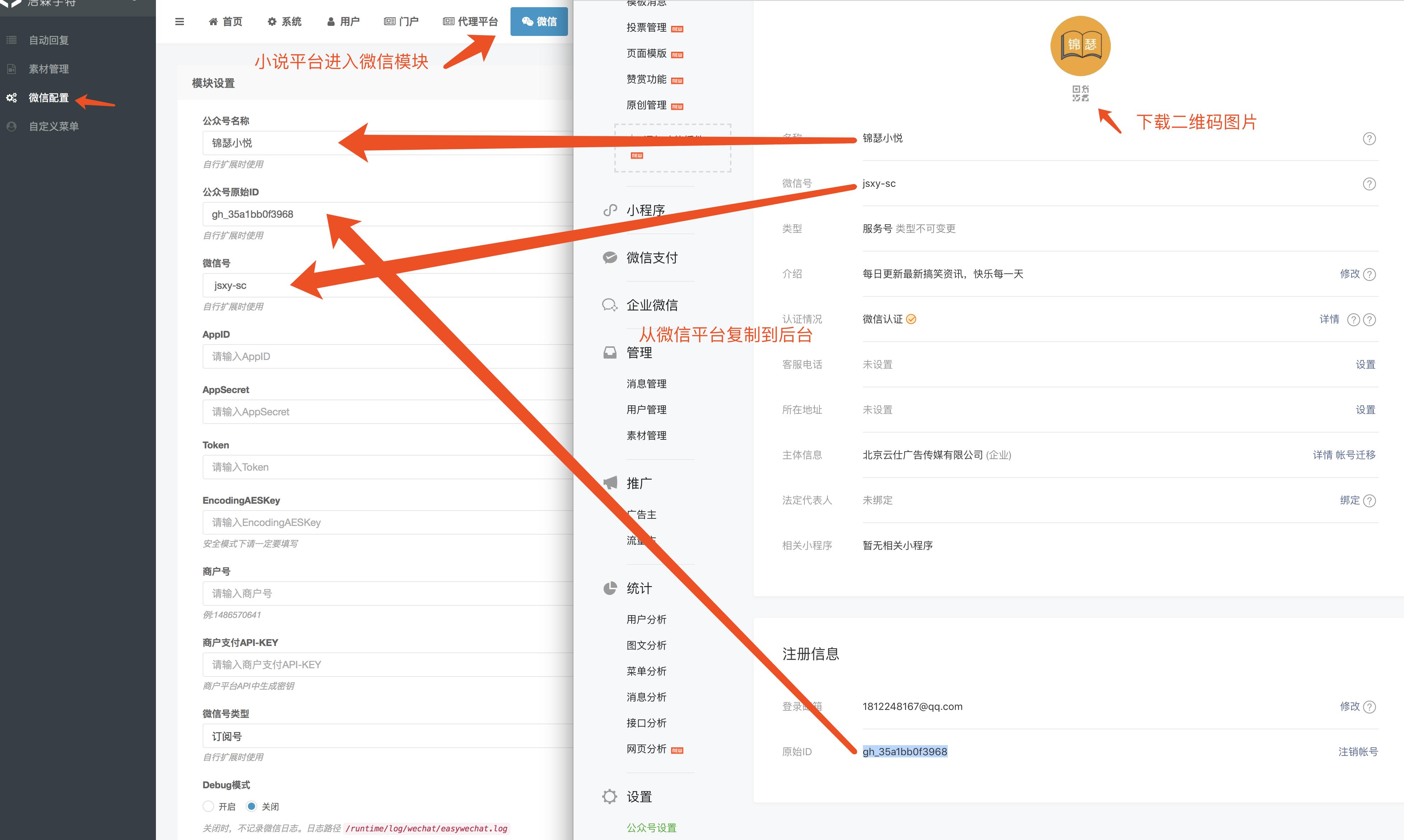Click the 自动回复 list icon in sidebar
This screenshot has width=1404, height=840.
(11, 40)
